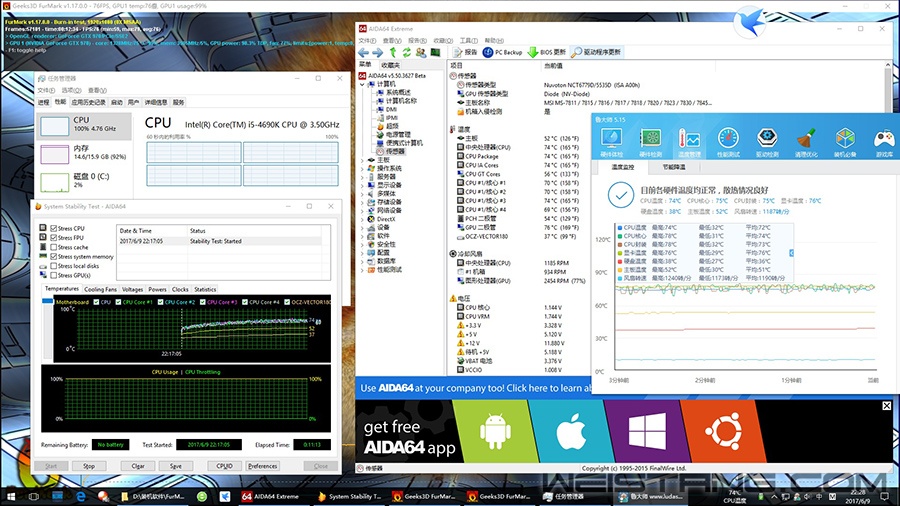Viewport: 900px width, 506px height.
Task: Click the green monitor graph icon in AIDA64 toolbar
Action: tap(436, 52)
